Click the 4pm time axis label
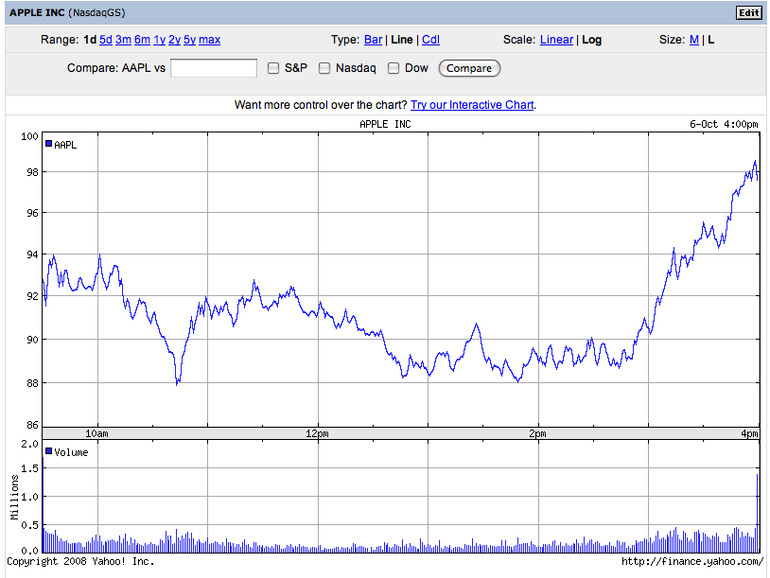This screenshot has width=770, height=578. 750,433
